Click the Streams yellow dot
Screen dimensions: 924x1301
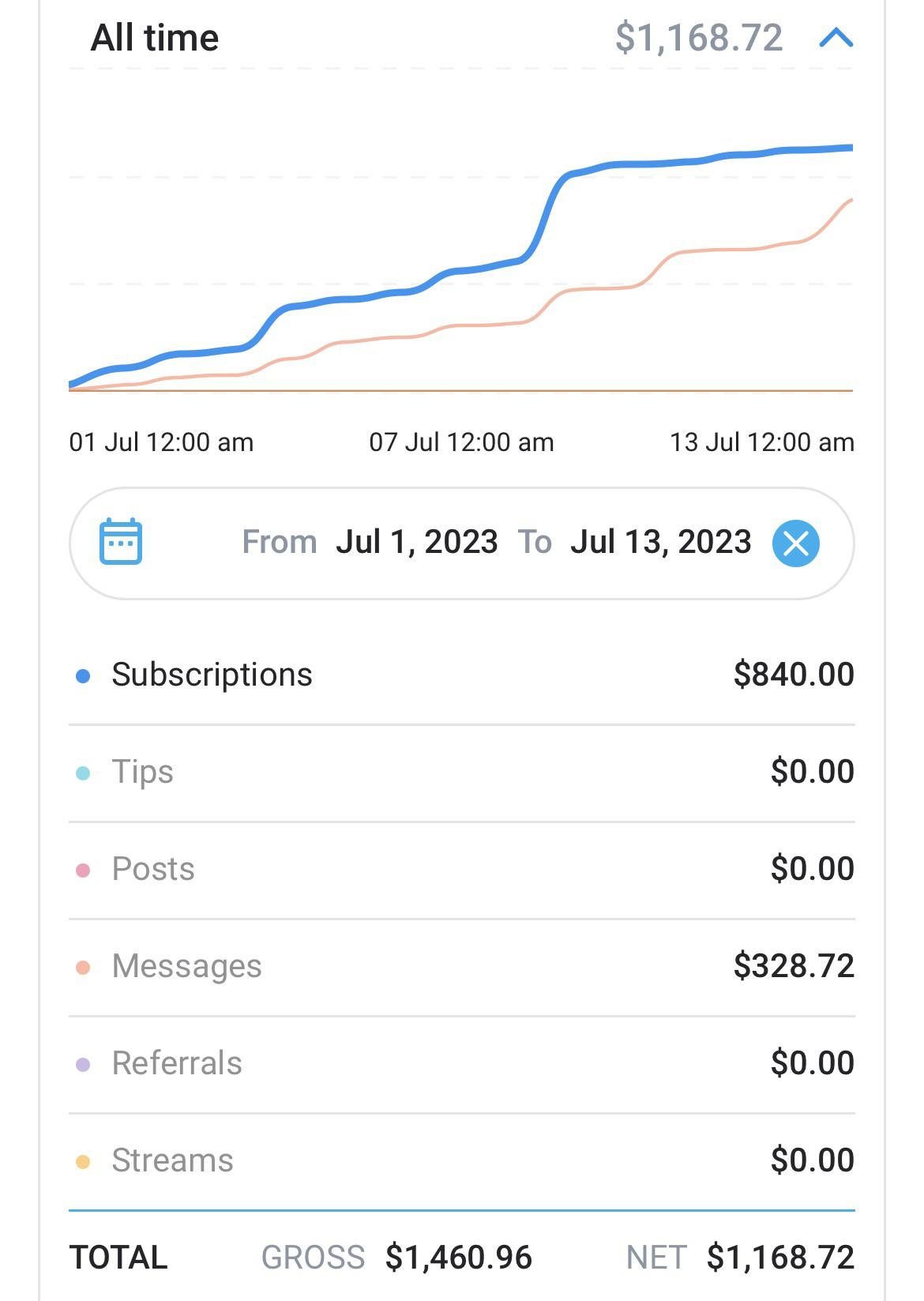(83, 1162)
